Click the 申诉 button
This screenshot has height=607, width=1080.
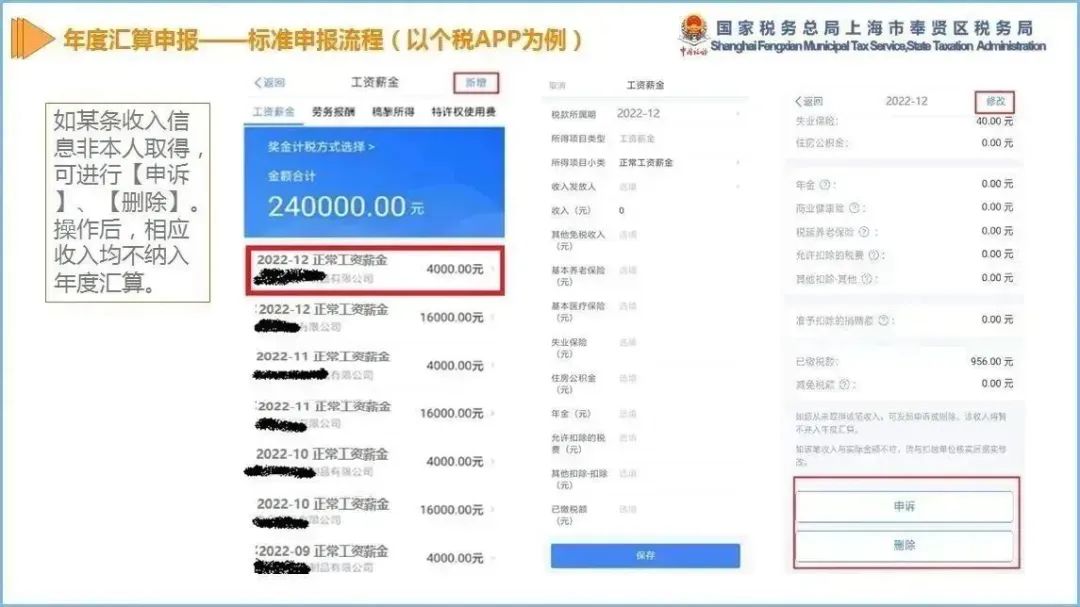(x=904, y=506)
